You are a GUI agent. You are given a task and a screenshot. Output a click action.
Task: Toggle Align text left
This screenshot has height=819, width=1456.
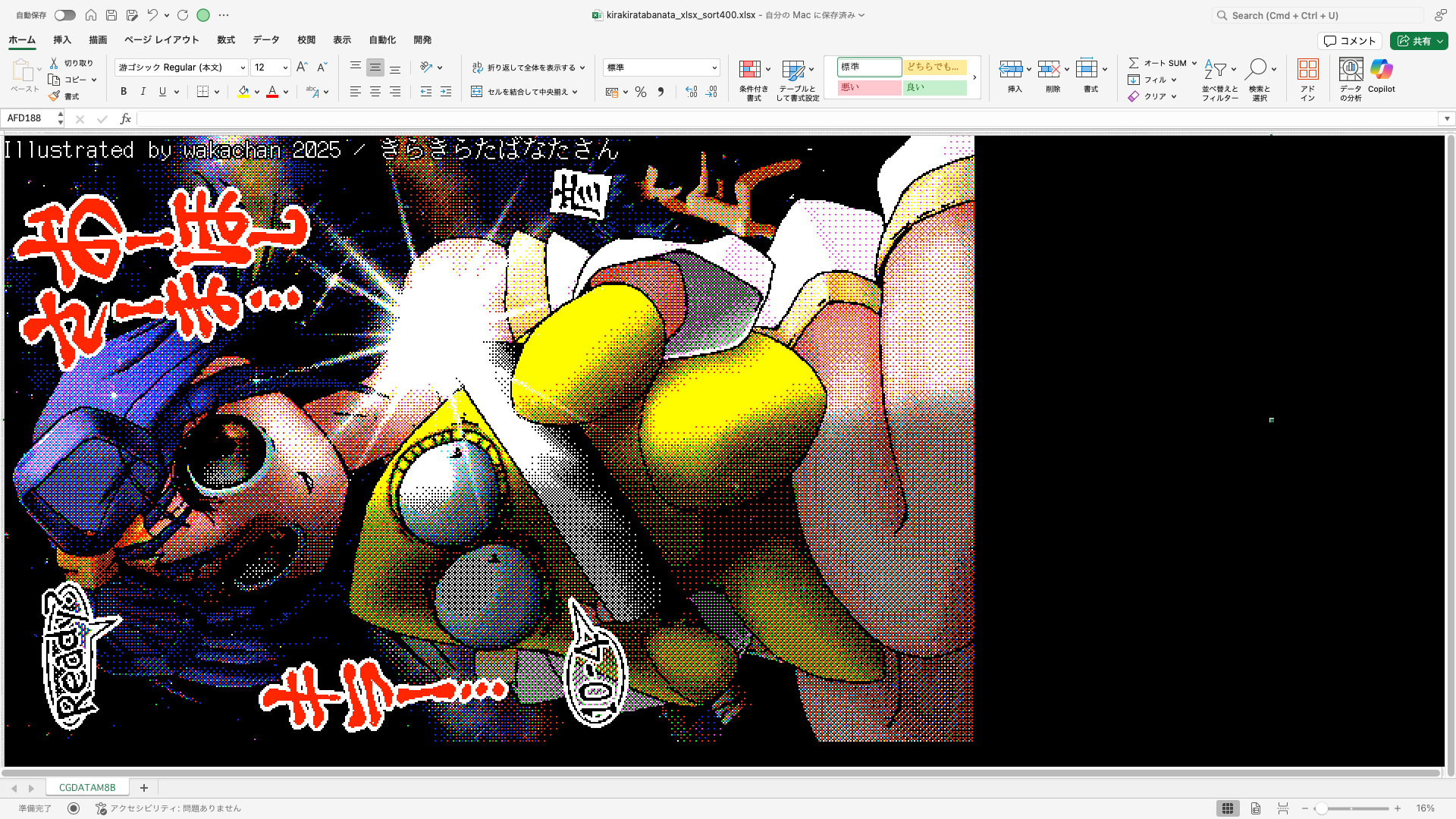[355, 92]
